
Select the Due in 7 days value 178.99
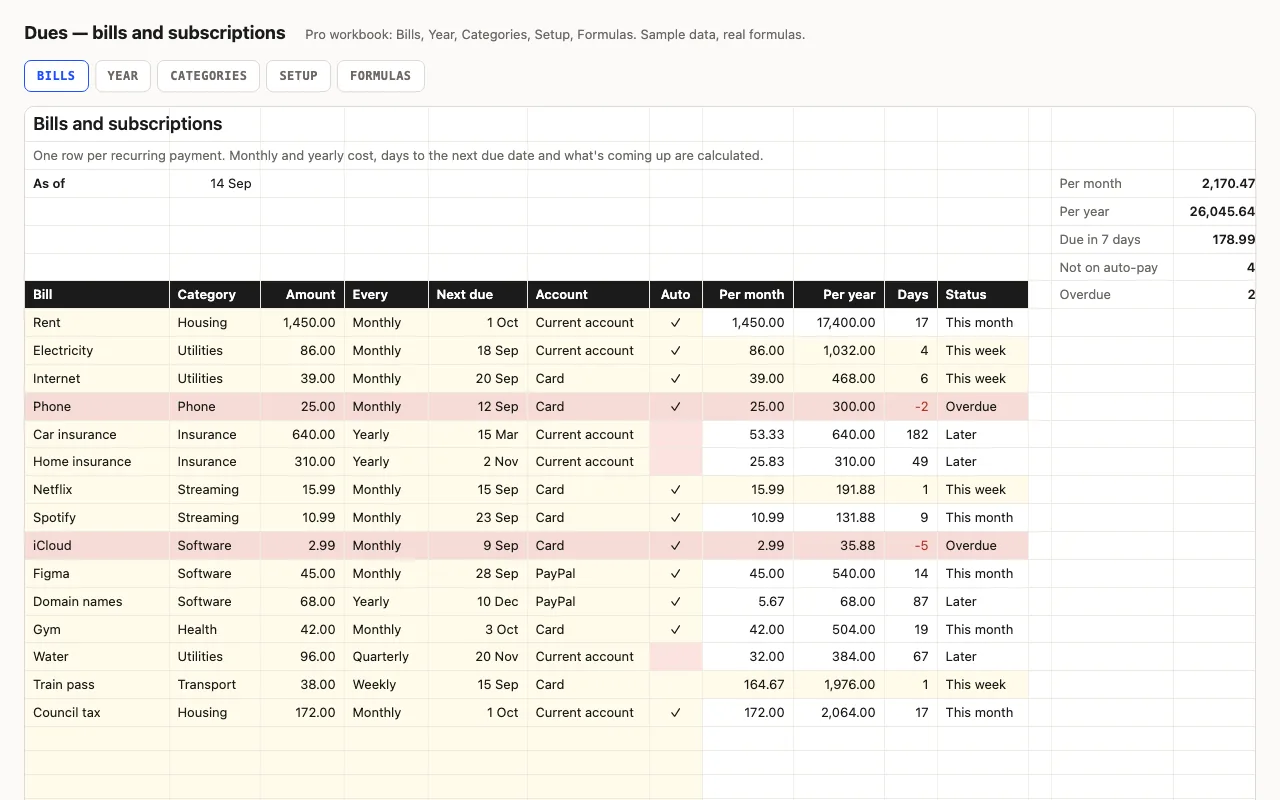tap(1214, 240)
